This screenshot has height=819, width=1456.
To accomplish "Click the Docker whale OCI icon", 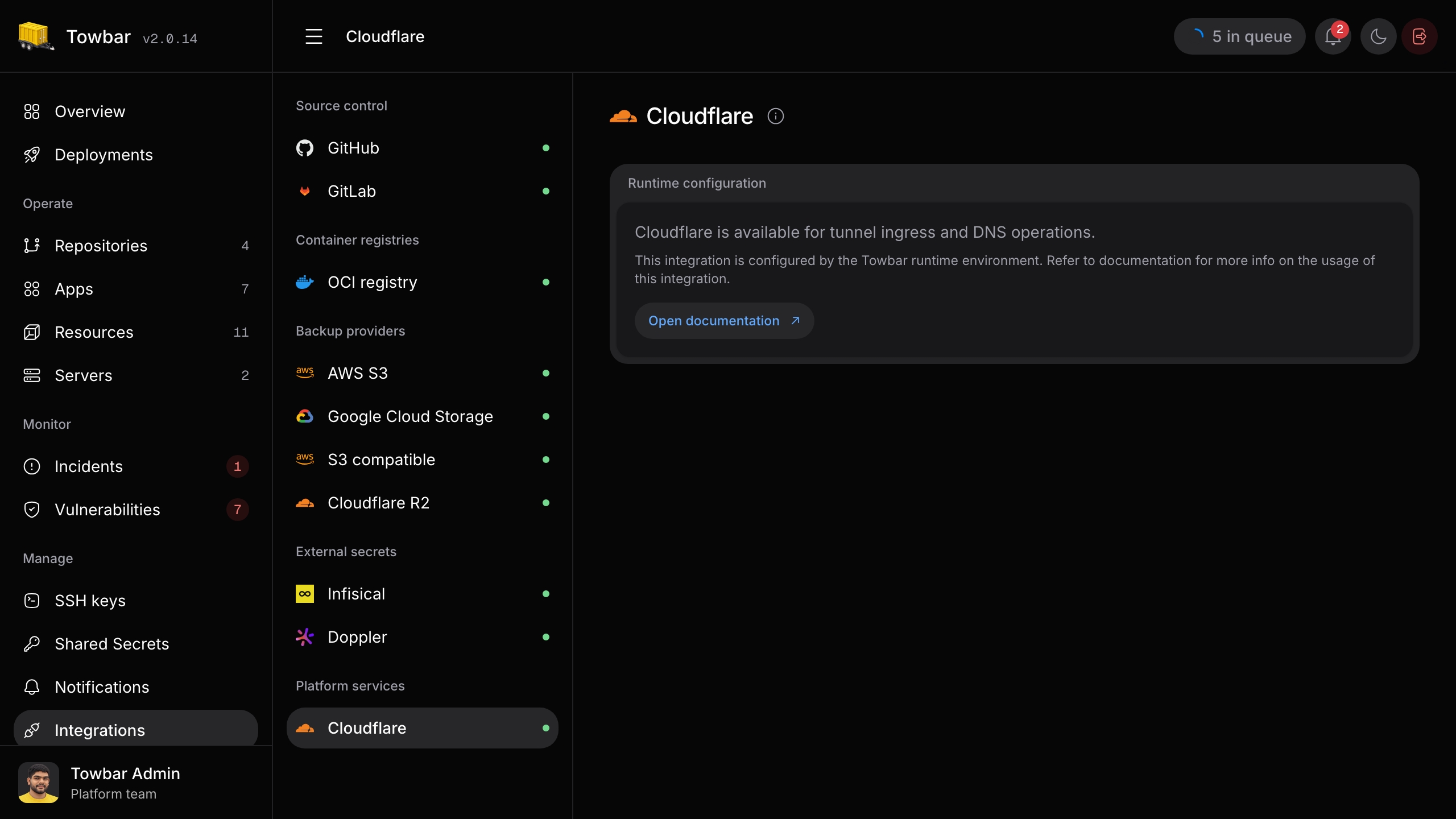I will pos(305,282).
